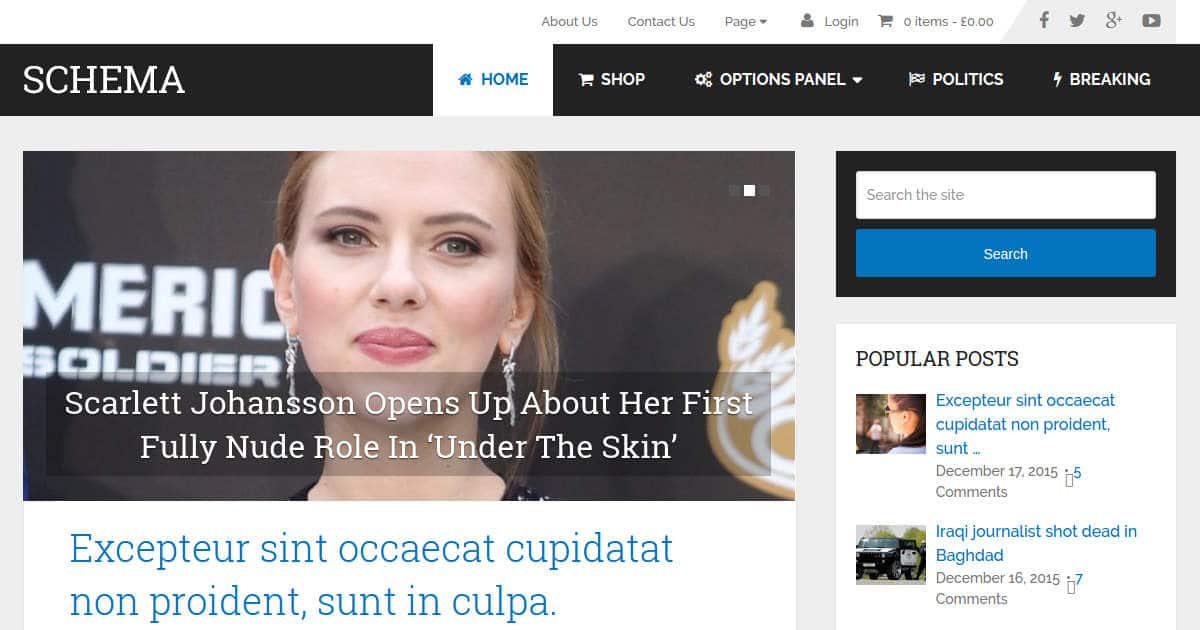The image size is (1200, 630).
Task: Click the December 17, 2015 date text
Action: point(997,471)
